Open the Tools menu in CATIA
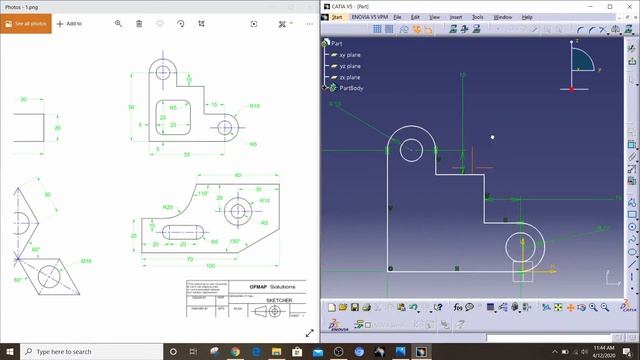Viewport: 640px width, 360px height. click(x=478, y=17)
